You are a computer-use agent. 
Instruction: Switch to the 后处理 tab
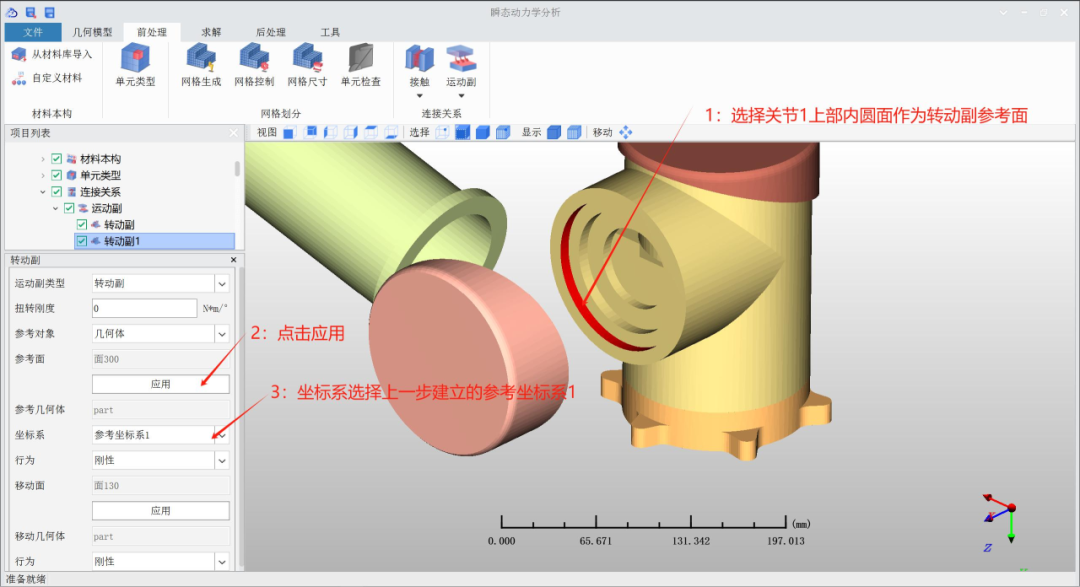pyautogui.click(x=271, y=32)
